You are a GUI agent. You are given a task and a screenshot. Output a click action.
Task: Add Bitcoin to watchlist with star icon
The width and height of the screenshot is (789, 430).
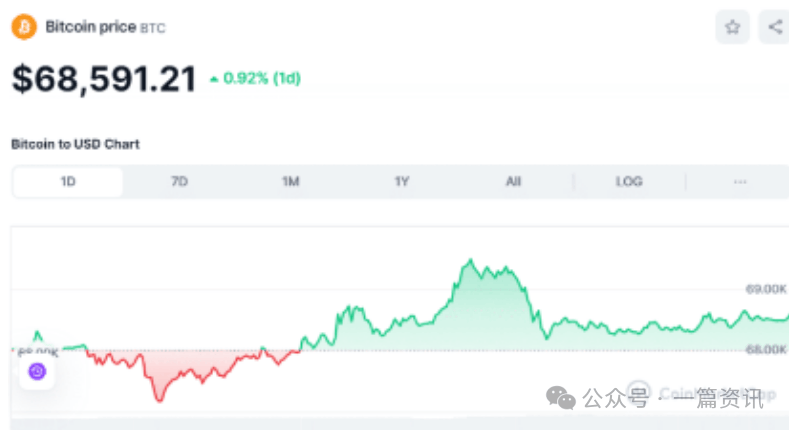tap(733, 27)
